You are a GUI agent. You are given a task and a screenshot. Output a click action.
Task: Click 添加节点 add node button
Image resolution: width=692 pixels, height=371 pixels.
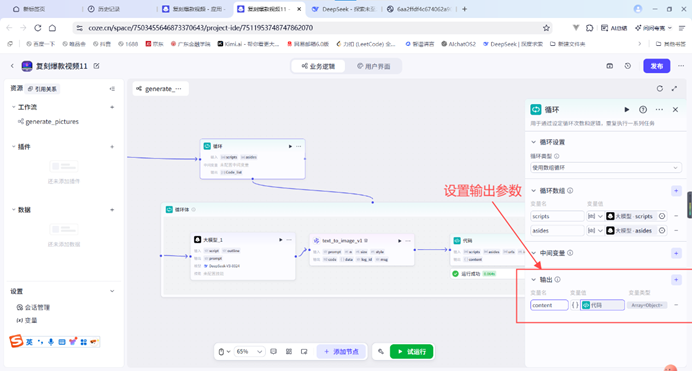pos(341,352)
